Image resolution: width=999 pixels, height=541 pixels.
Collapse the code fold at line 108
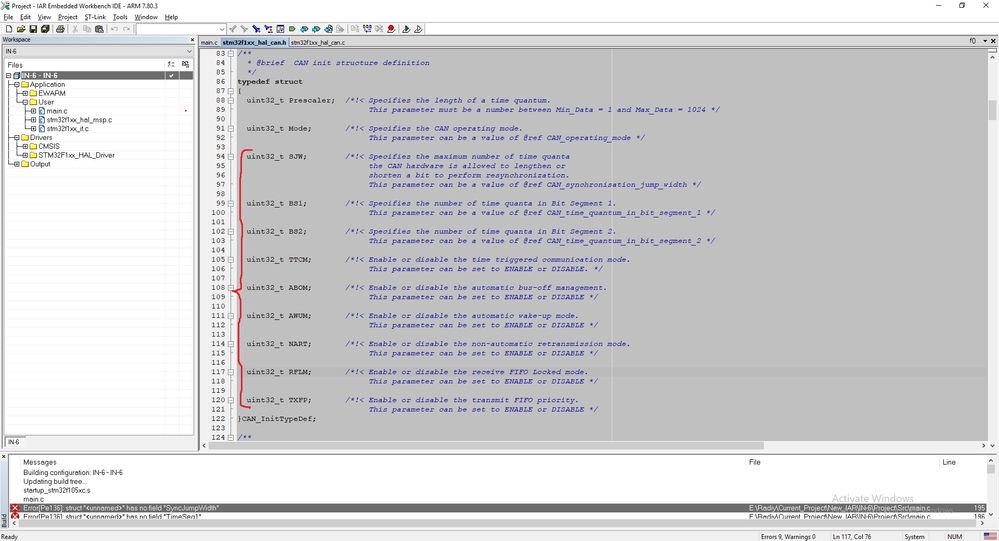coord(231,287)
